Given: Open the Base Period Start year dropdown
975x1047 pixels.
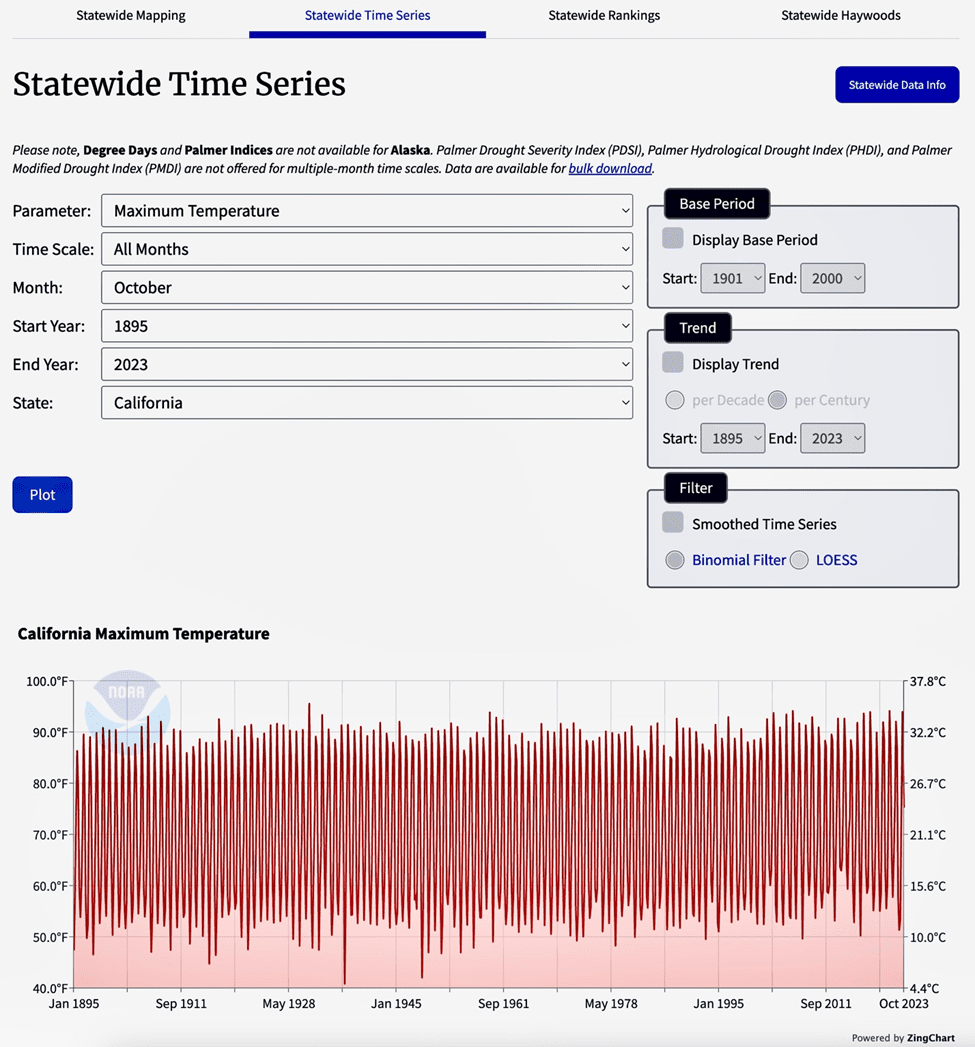Looking at the screenshot, I should (732, 279).
